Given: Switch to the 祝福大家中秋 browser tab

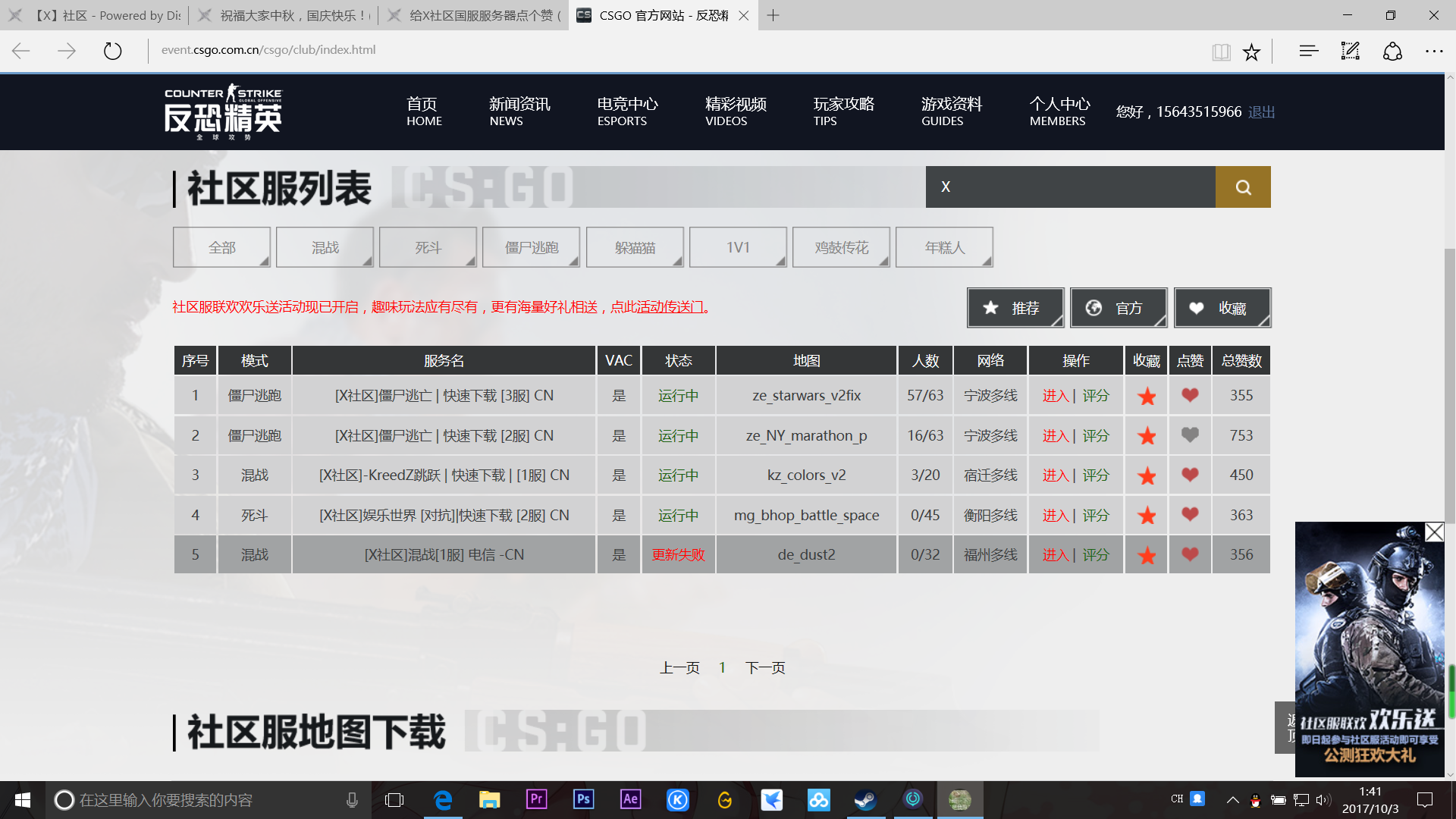Looking at the screenshot, I should pos(284,15).
